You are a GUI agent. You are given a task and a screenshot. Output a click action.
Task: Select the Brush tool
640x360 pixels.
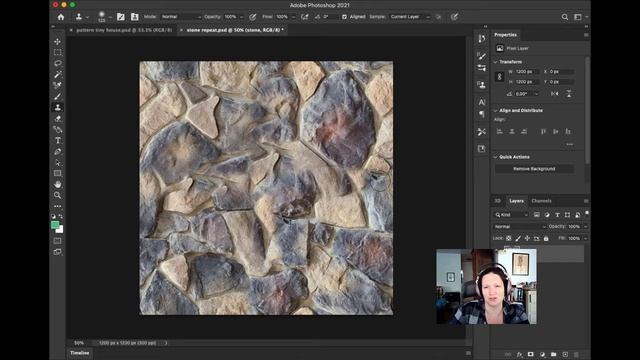tap(58, 97)
